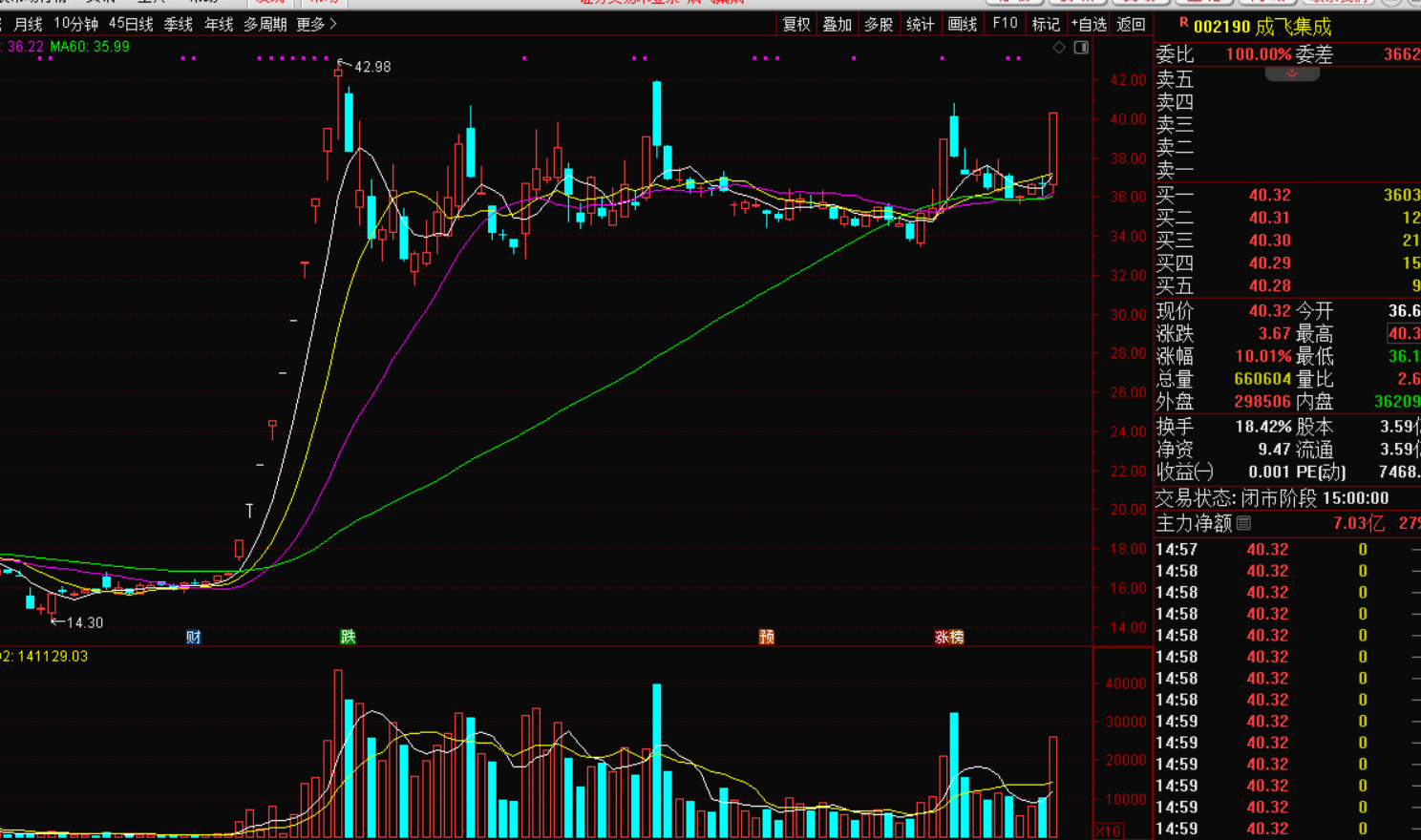The height and width of the screenshot is (840, 1421).
Task: Click the 42.98 high price label
Action: pos(371,67)
